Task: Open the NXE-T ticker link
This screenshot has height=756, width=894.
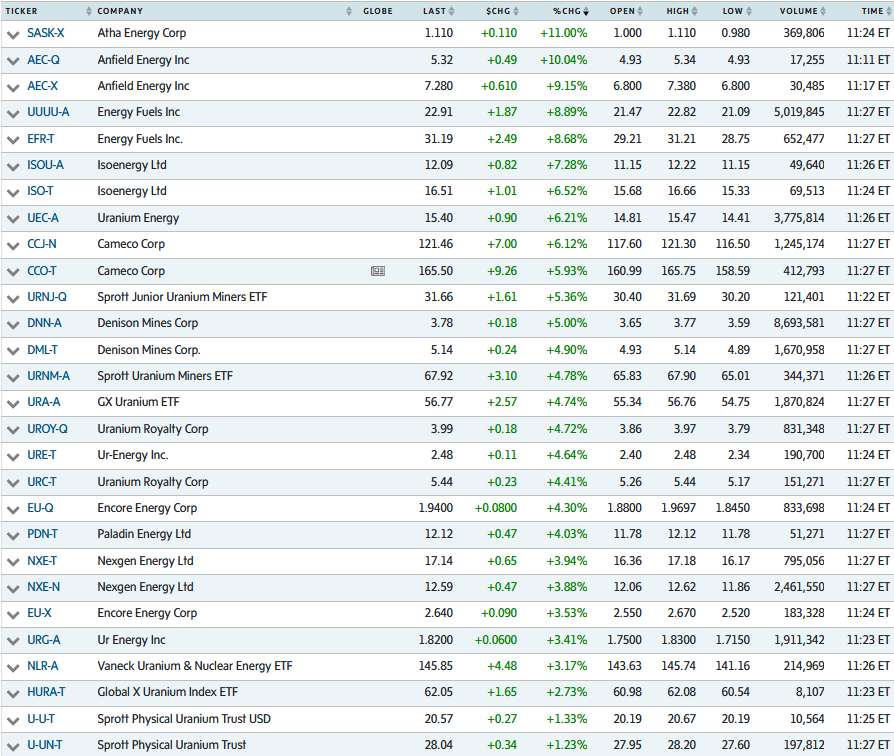Action: (x=42, y=561)
